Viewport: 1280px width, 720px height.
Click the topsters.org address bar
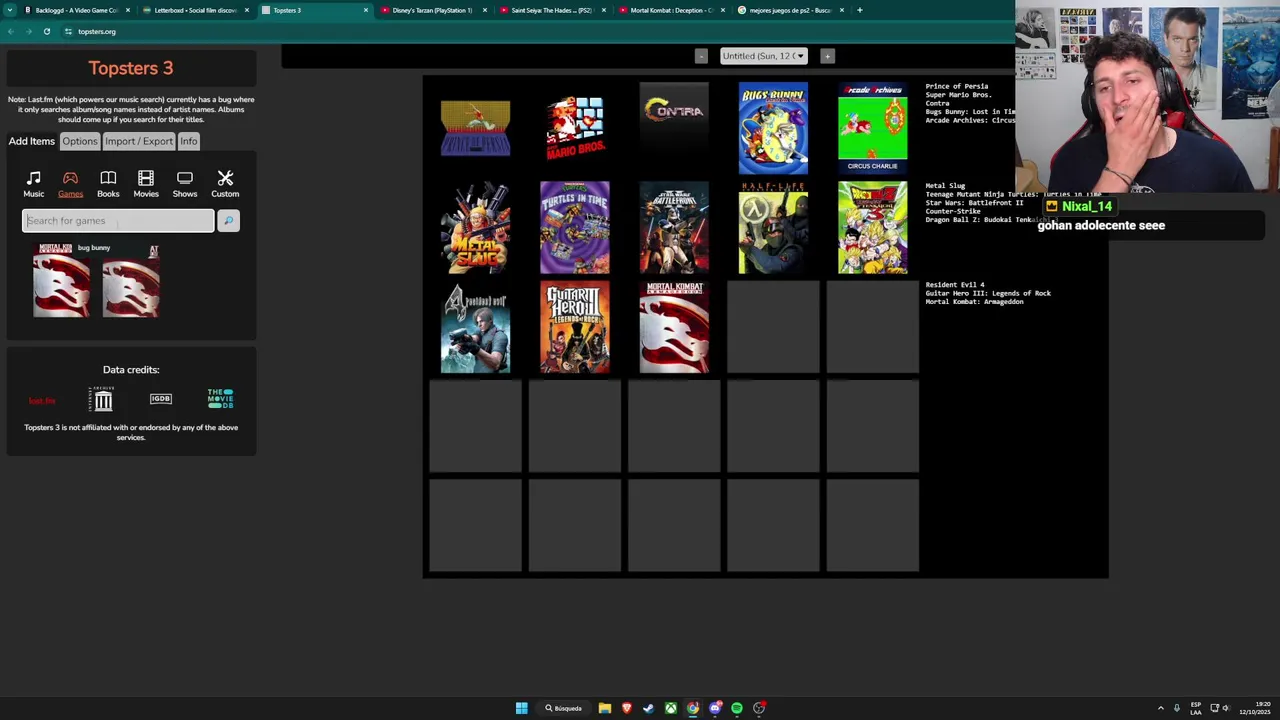tap(97, 31)
